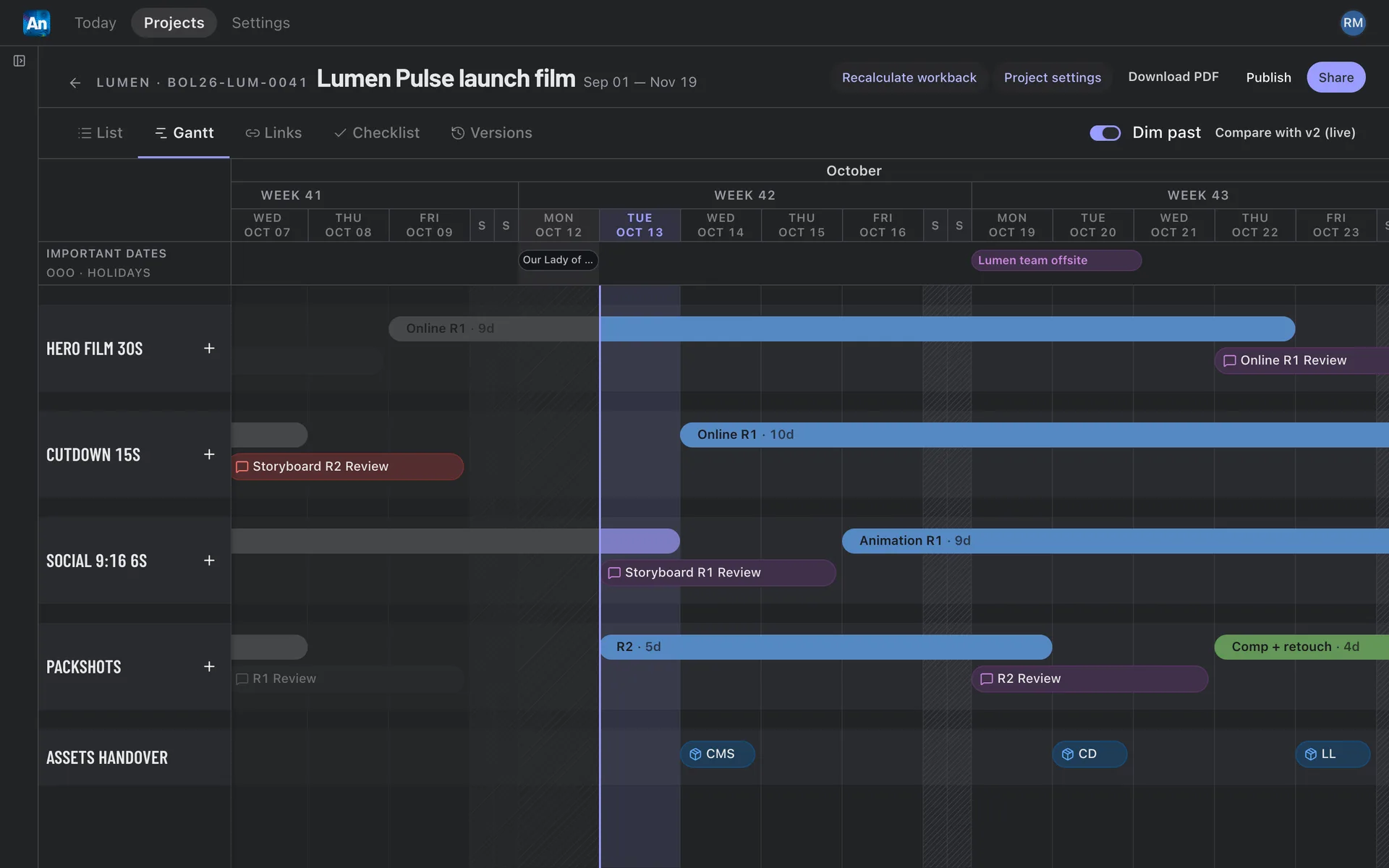Open Storyboard R2 Review milestone
1389x868 pixels.
pyautogui.click(x=347, y=467)
